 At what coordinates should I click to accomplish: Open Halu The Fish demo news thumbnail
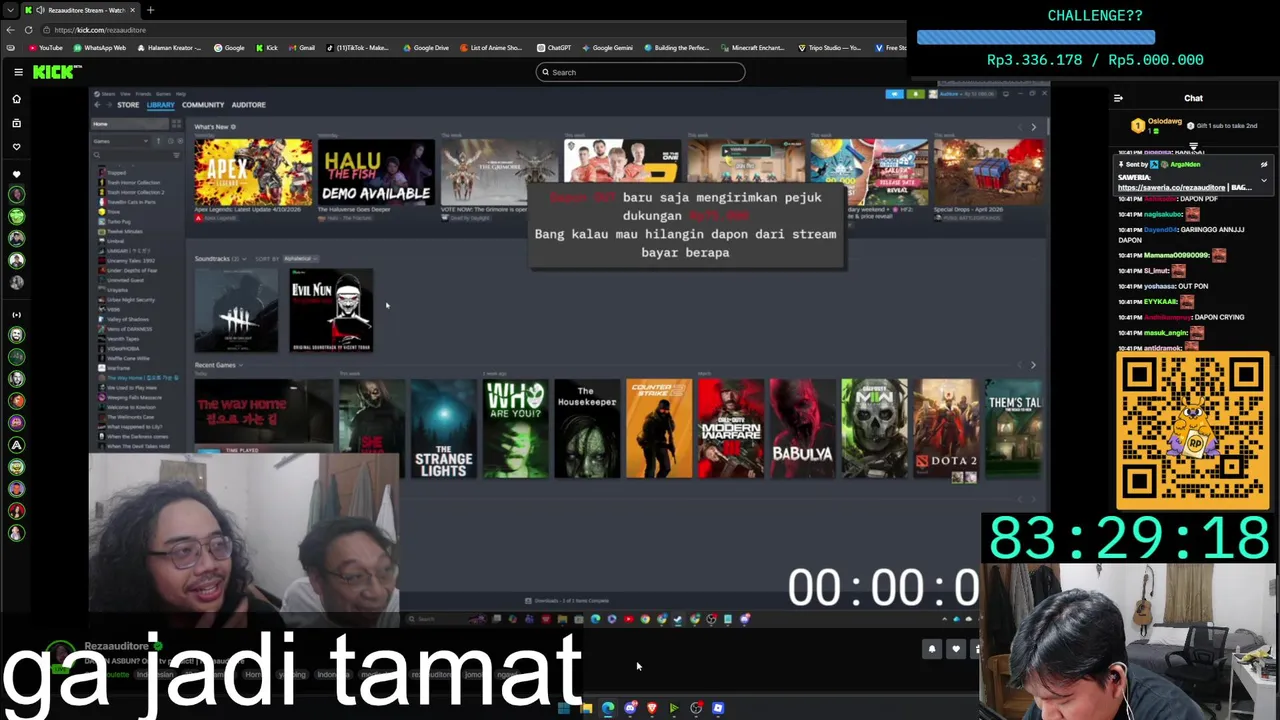pos(376,173)
